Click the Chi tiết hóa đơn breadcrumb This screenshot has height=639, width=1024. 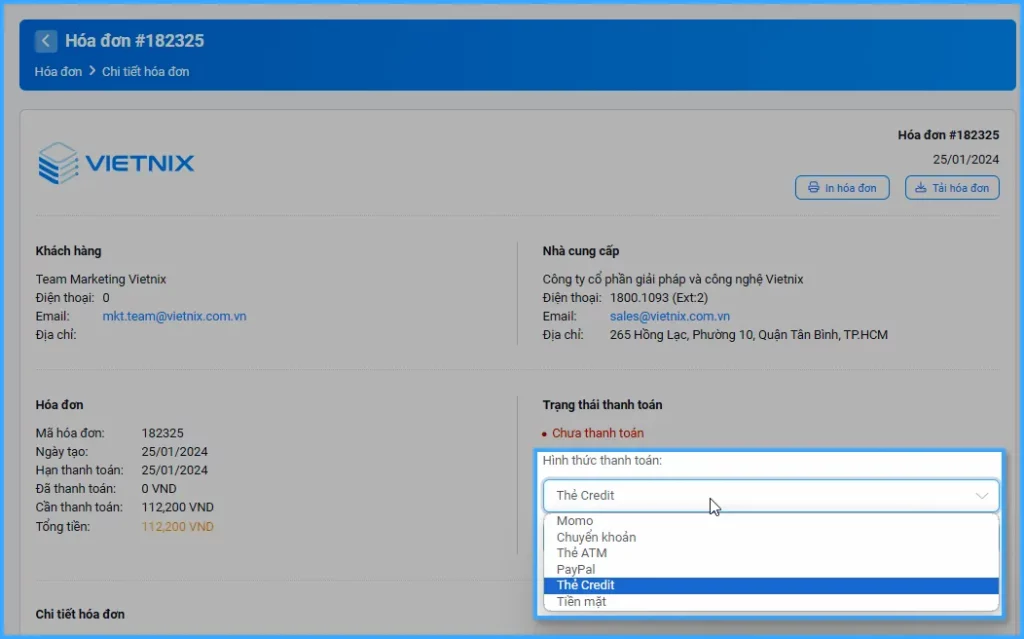[145, 72]
